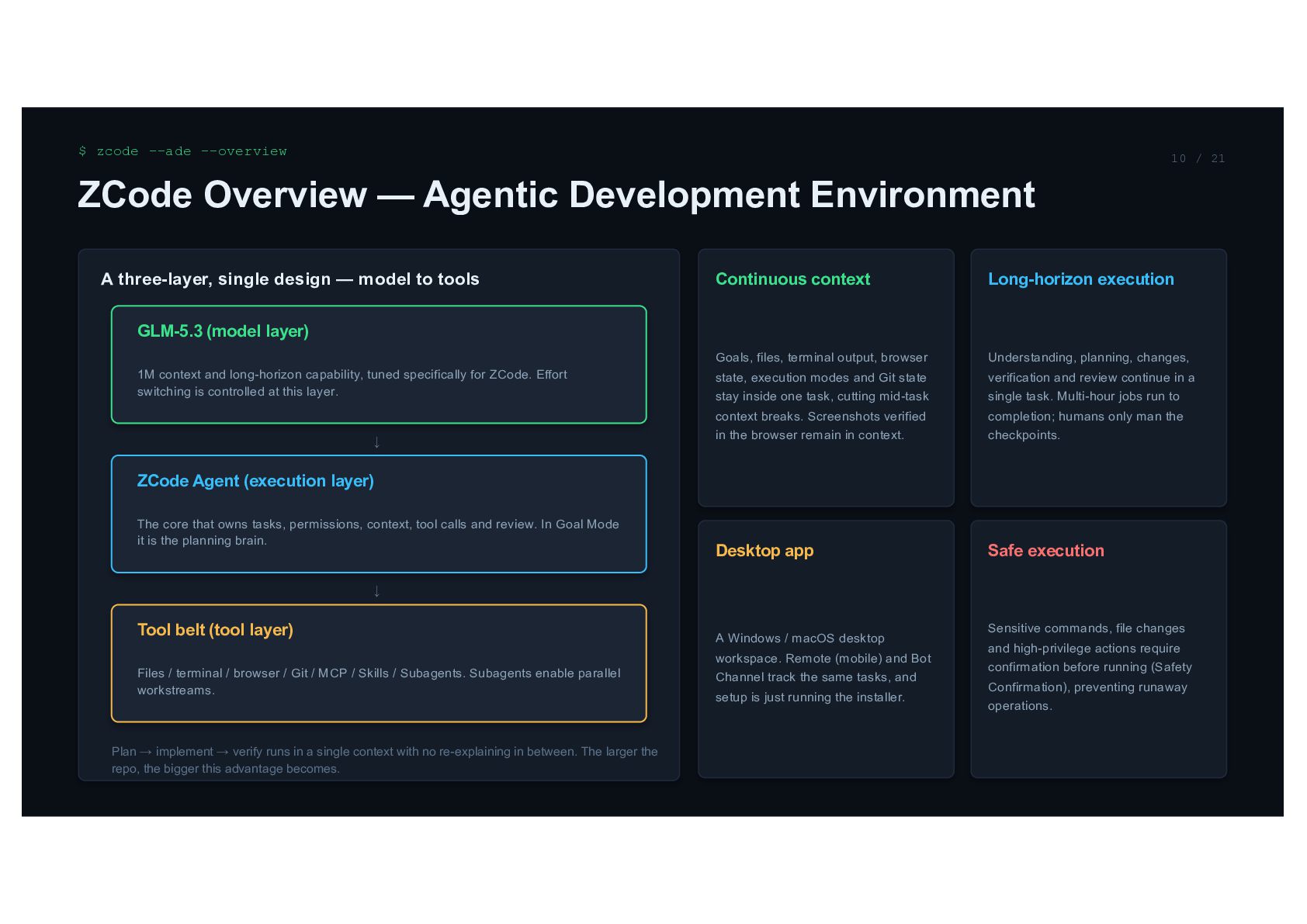Select the "10 / 21" slide counter
Image resolution: width=1307 pixels, height=924 pixels.
(1198, 158)
